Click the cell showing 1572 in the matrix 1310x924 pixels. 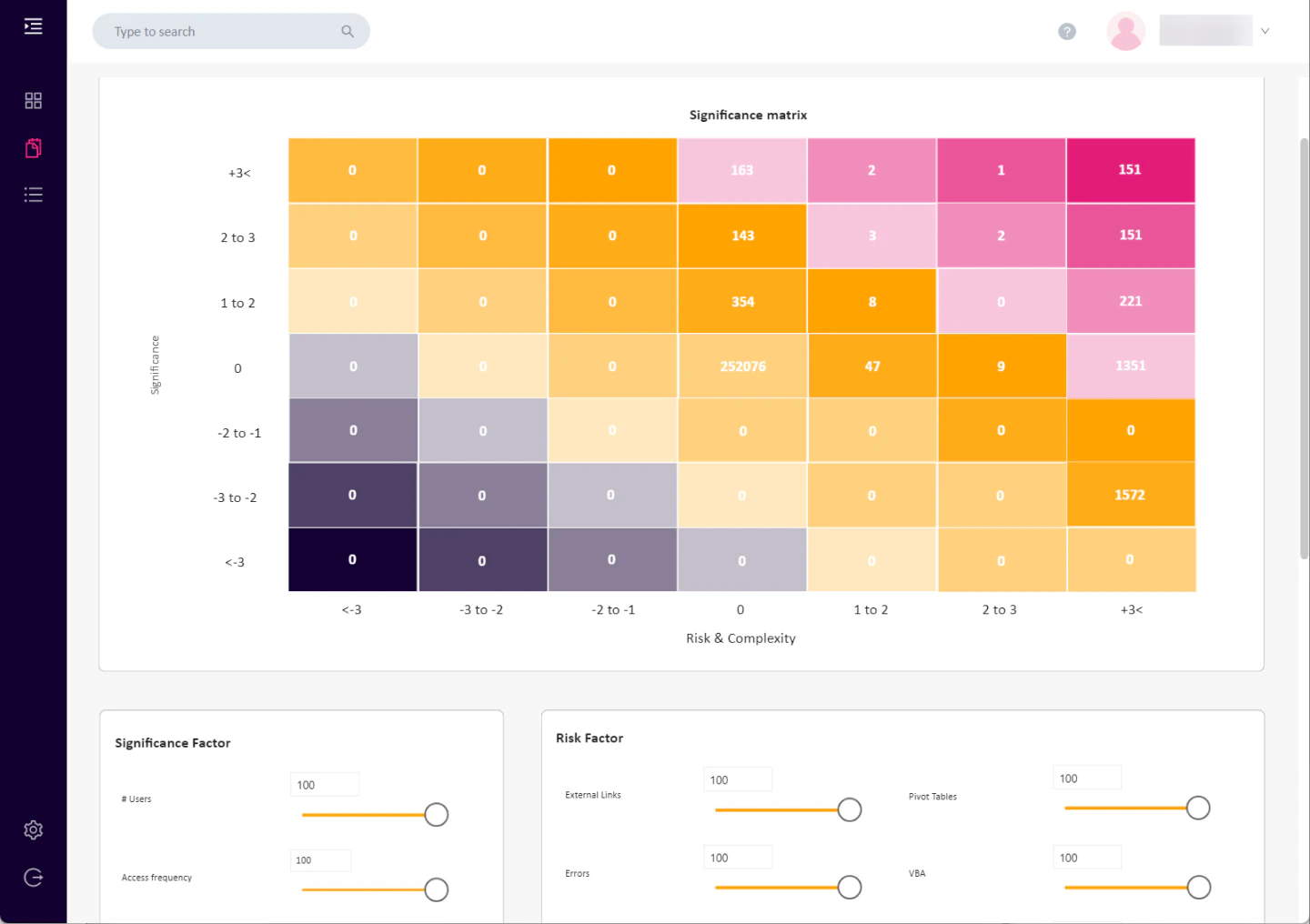click(x=1131, y=495)
